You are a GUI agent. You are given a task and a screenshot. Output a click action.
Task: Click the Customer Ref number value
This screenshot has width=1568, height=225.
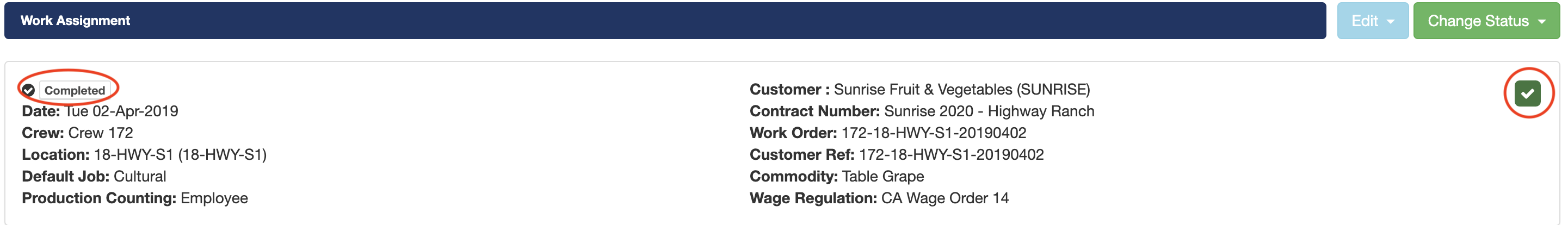tap(951, 155)
